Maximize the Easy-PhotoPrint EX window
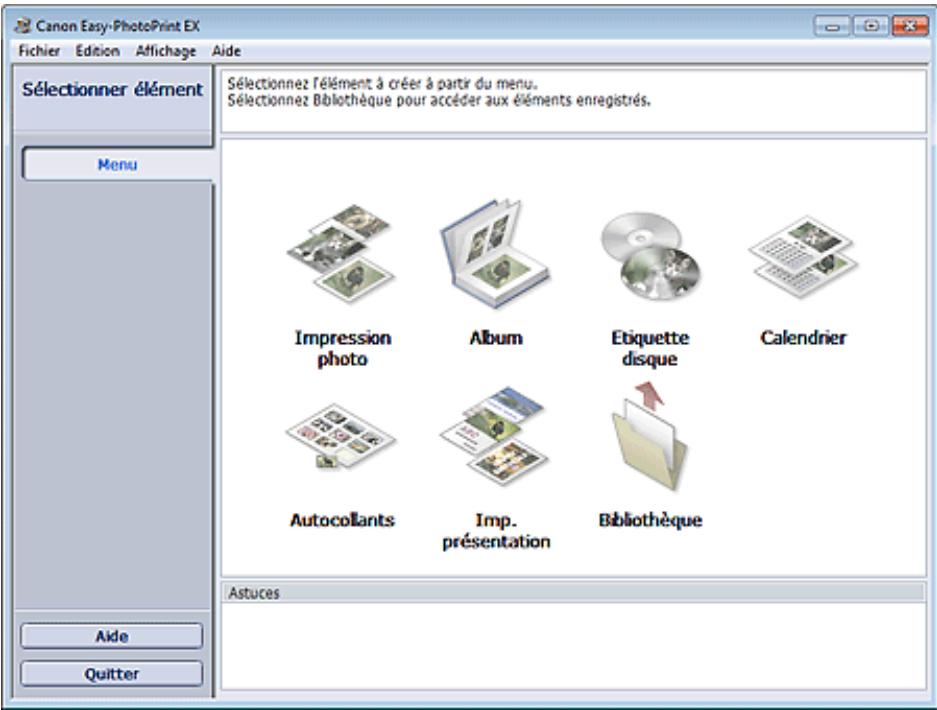 pyautogui.click(x=871, y=26)
